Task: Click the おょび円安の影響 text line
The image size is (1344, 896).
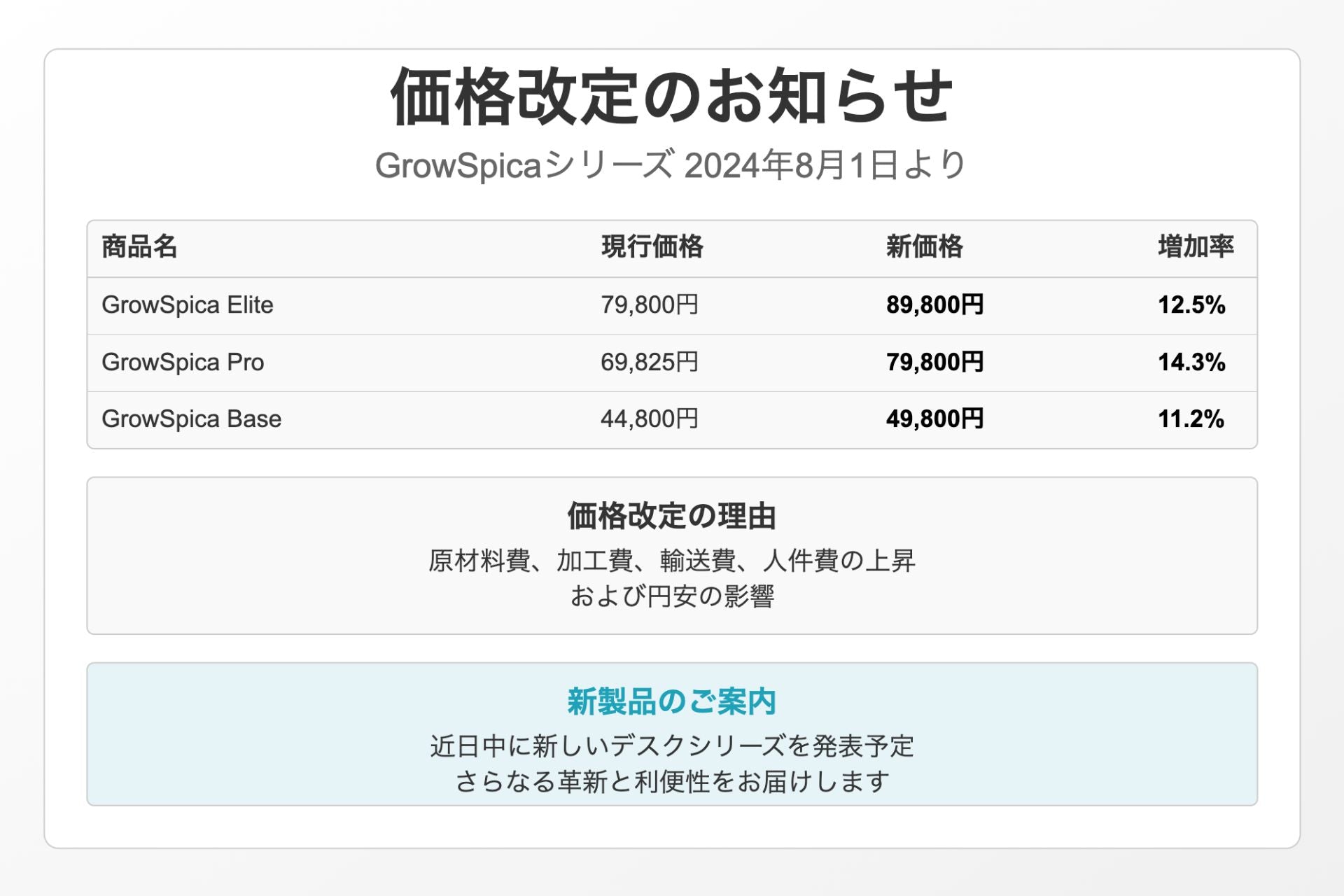Action: (671, 596)
